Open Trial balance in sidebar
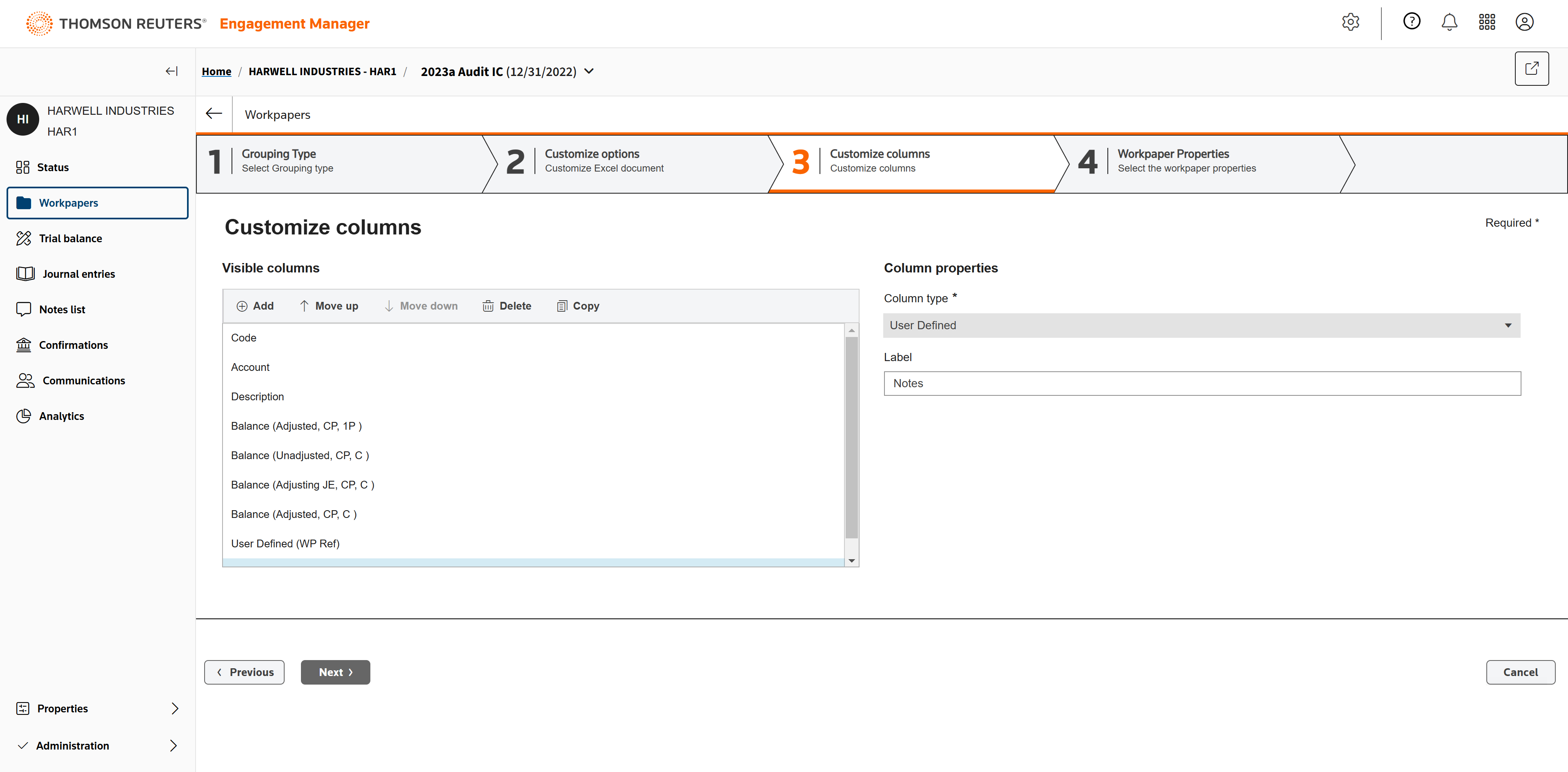The image size is (1568, 772). pos(70,238)
